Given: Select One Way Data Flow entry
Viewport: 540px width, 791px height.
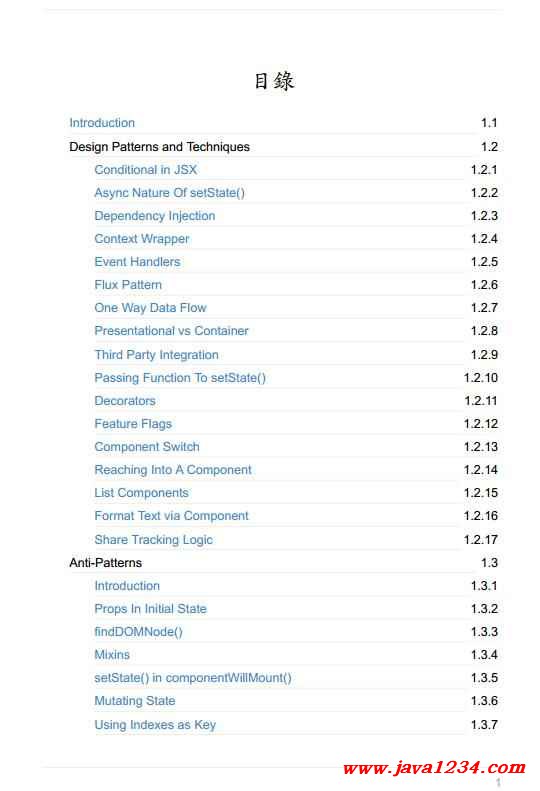Looking at the screenshot, I should [150, 308].
